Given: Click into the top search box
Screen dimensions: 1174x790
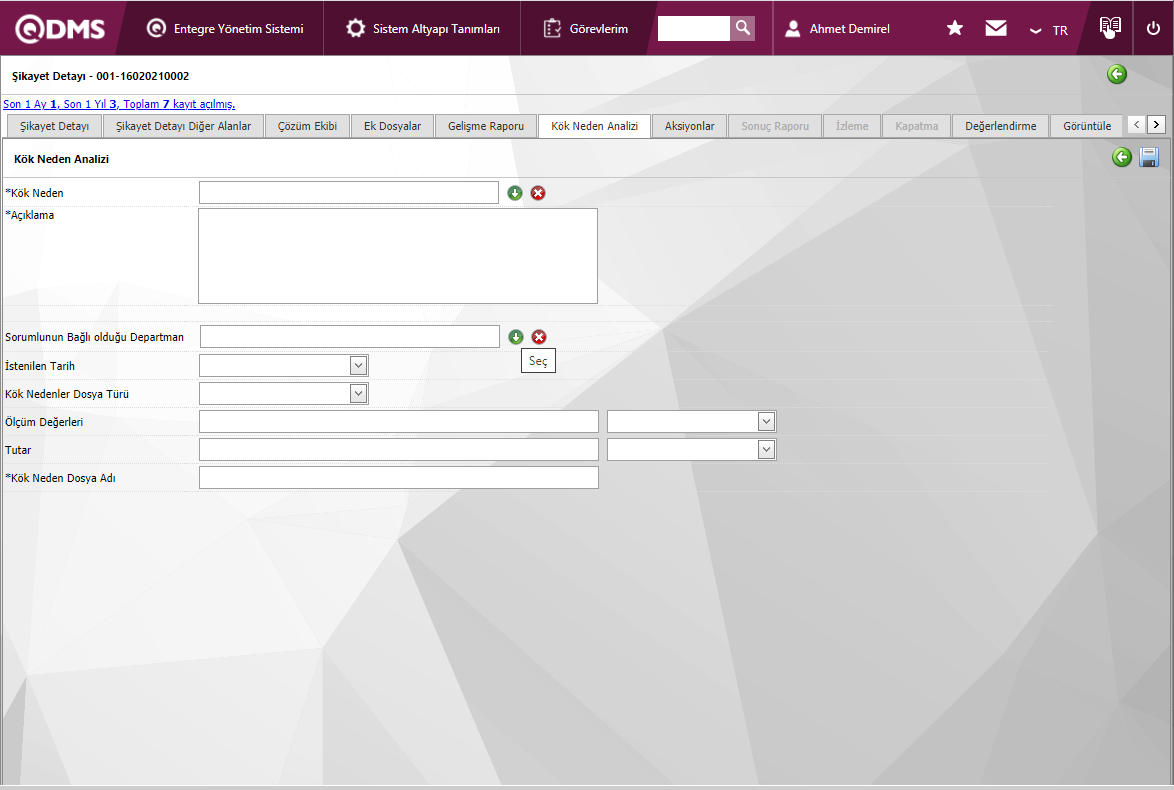Looking at the screenshot, I should 693,28.
